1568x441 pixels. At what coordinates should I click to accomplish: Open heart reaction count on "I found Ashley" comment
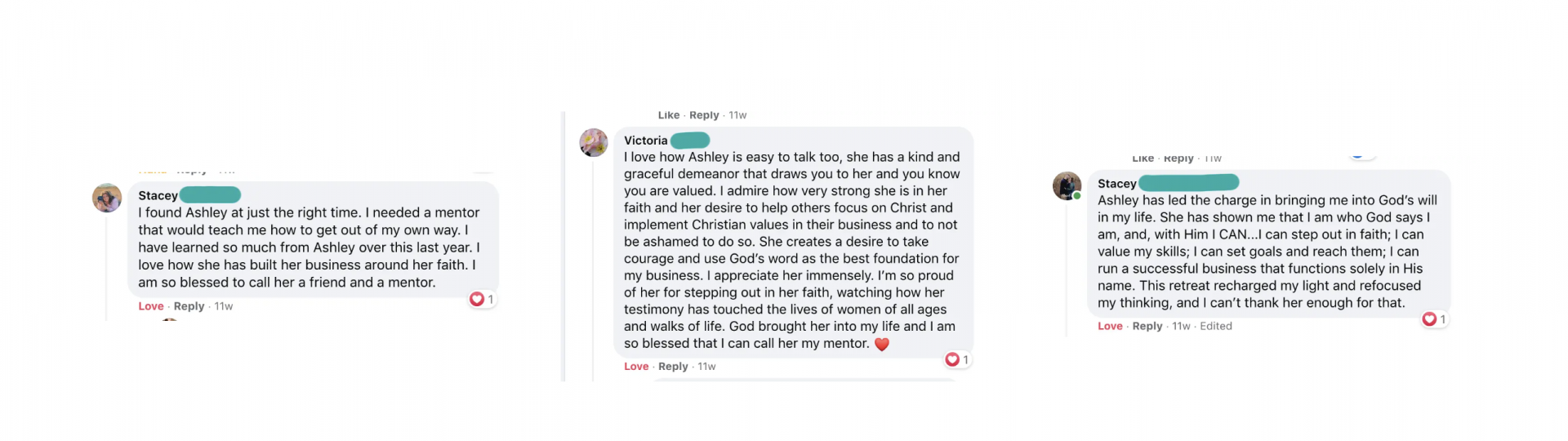pos(482,300)
